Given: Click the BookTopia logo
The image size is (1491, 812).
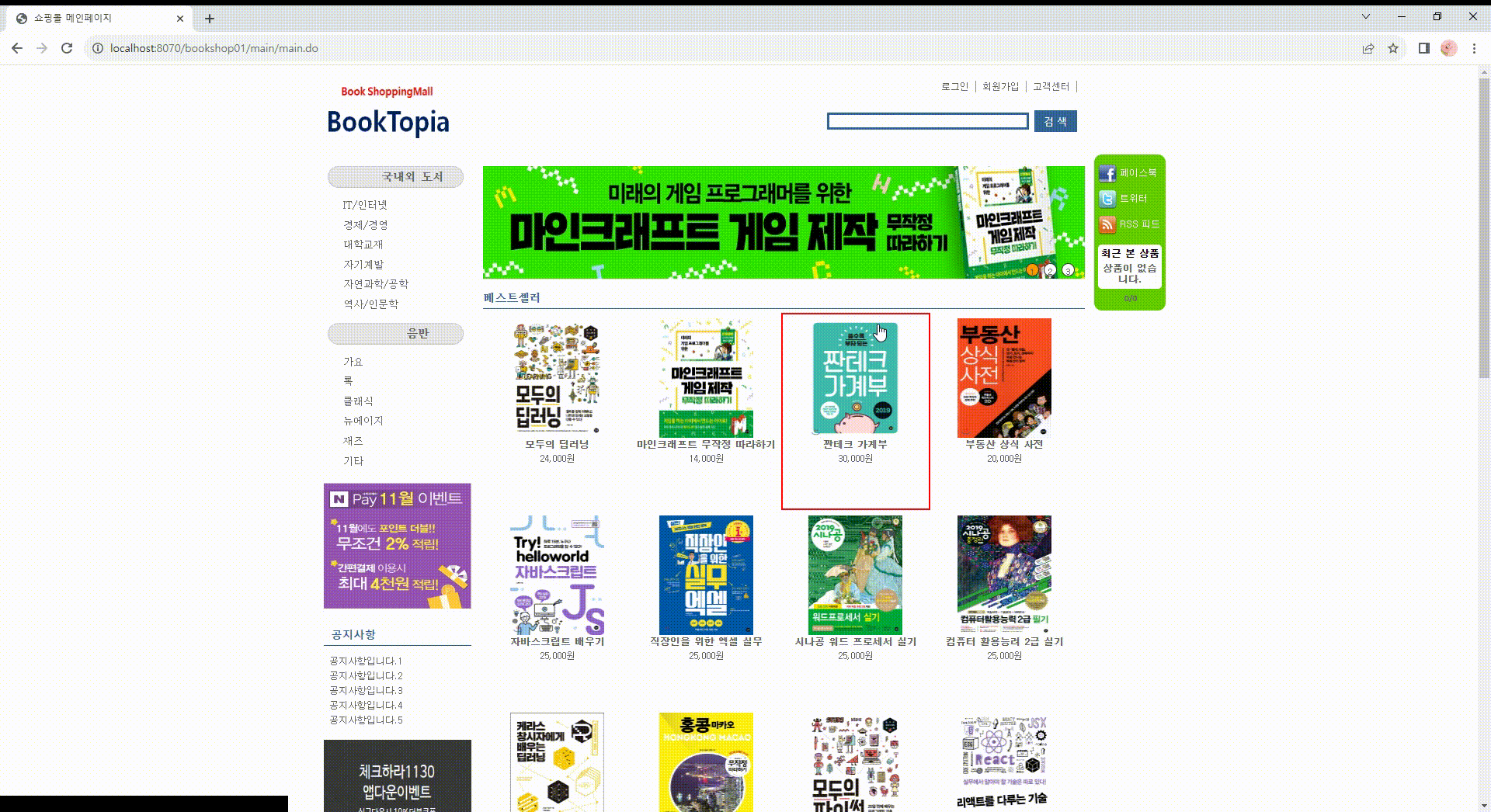Looking at the screenshot, I should (x=387, y=122).
